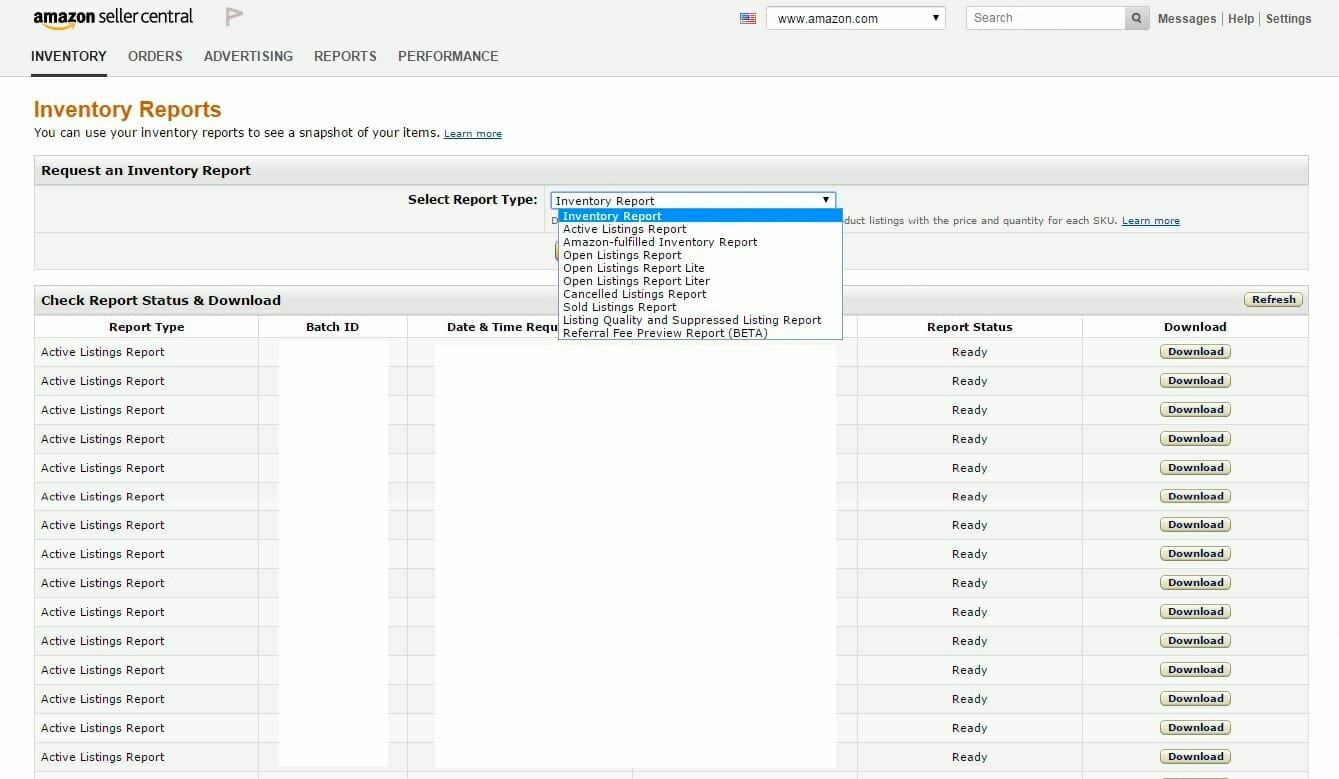The image size is (1339, 779).
Task: Click the Refresh button
Action: [1272, 299]
